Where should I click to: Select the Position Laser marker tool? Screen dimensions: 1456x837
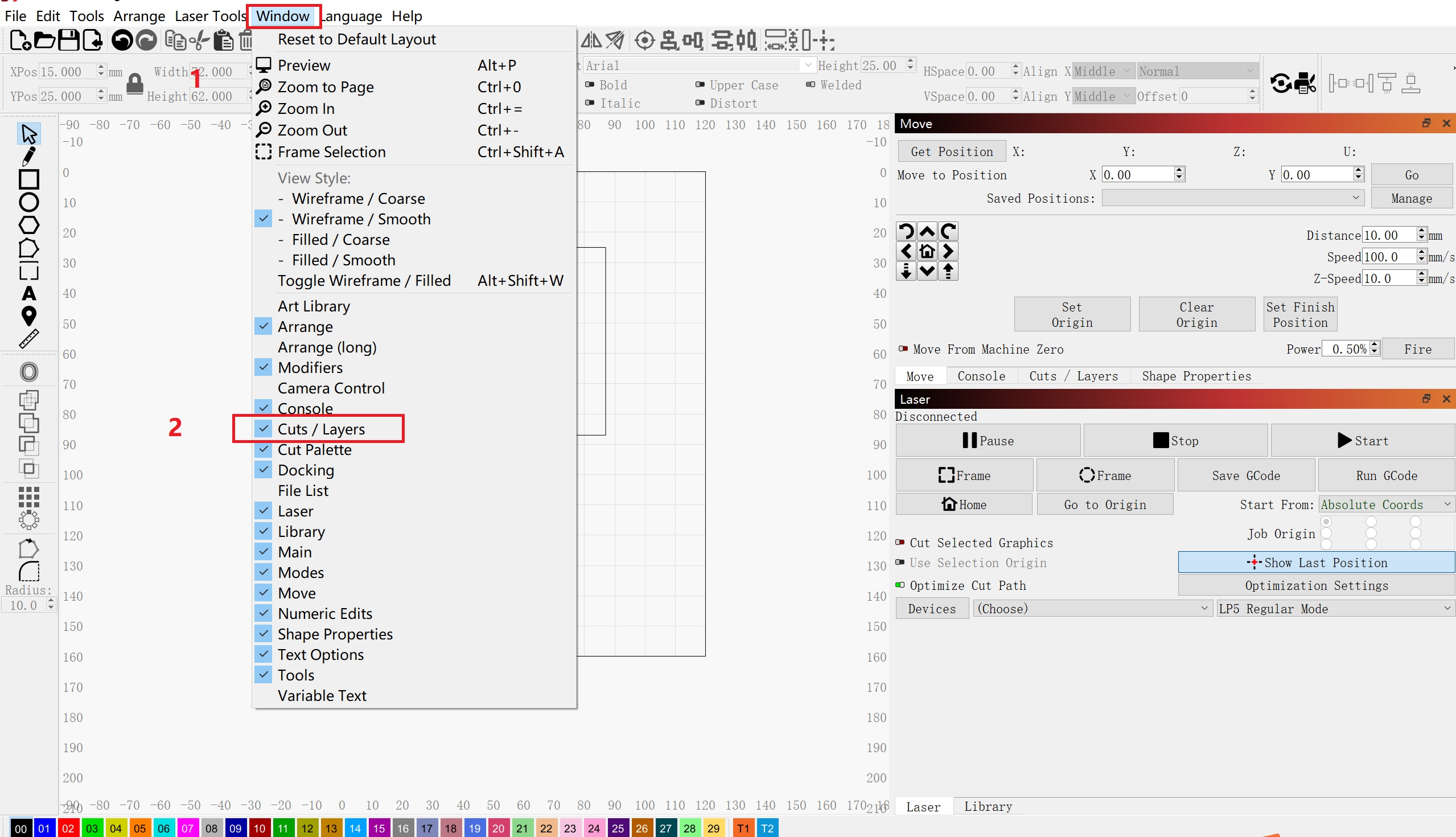coord(28,315)
